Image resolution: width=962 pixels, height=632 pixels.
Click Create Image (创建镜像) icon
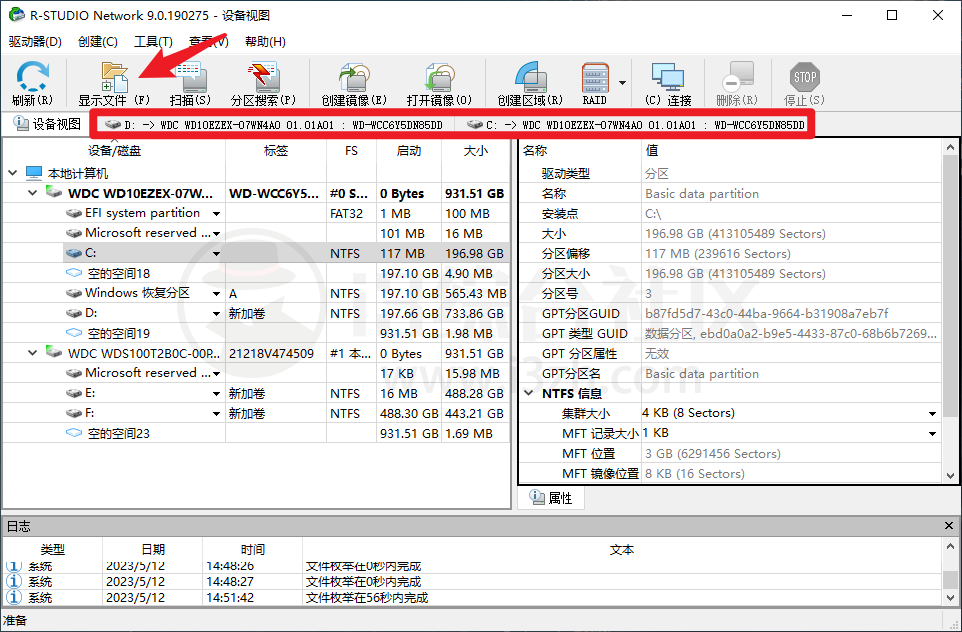coord(354,83)
